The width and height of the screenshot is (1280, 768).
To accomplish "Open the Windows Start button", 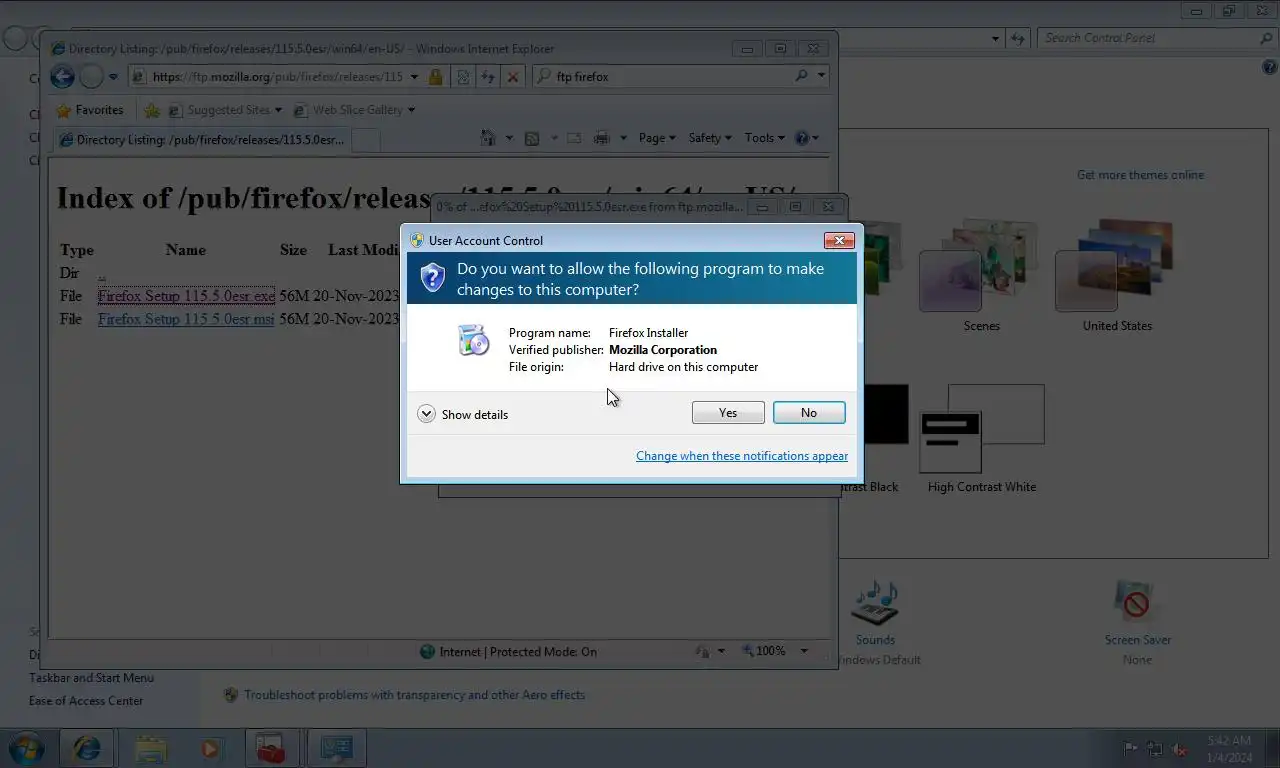I will click(27, 747).
